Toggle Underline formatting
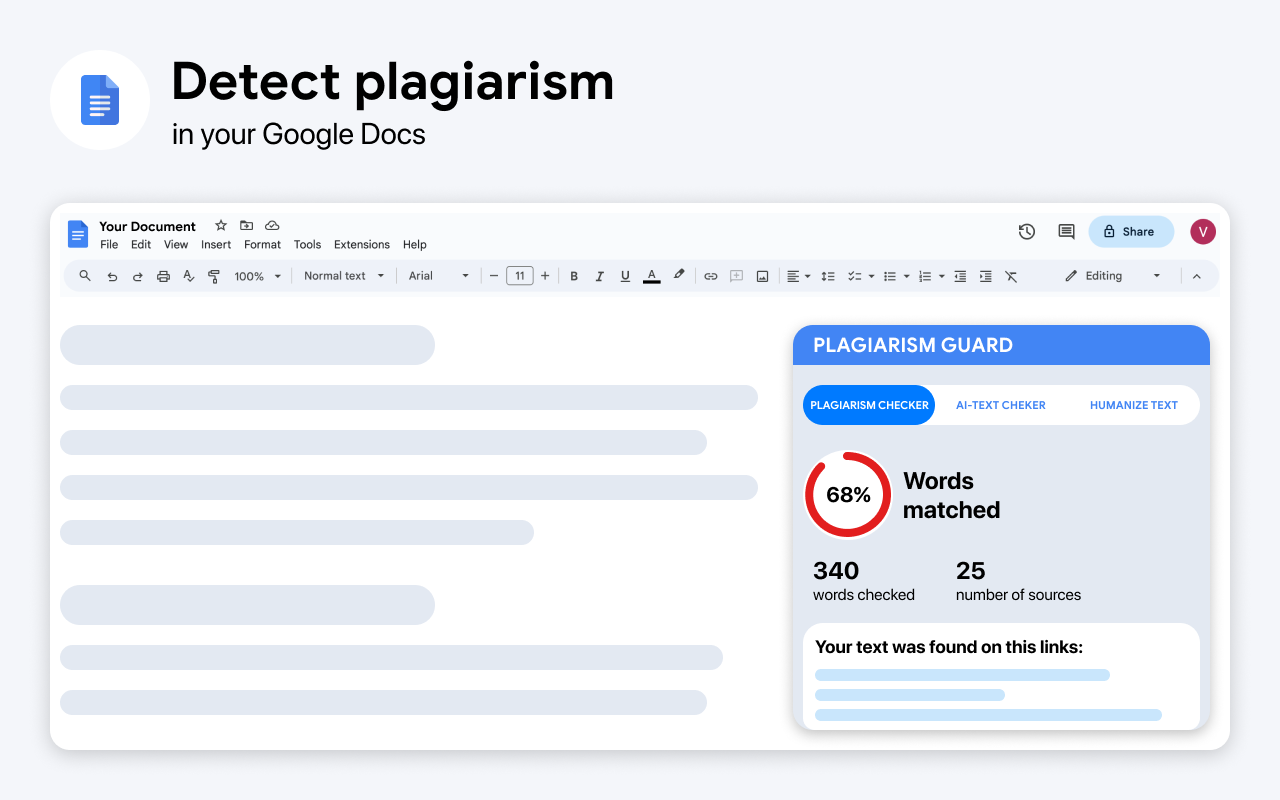The image size is (1280, 800). coord(625,276)
